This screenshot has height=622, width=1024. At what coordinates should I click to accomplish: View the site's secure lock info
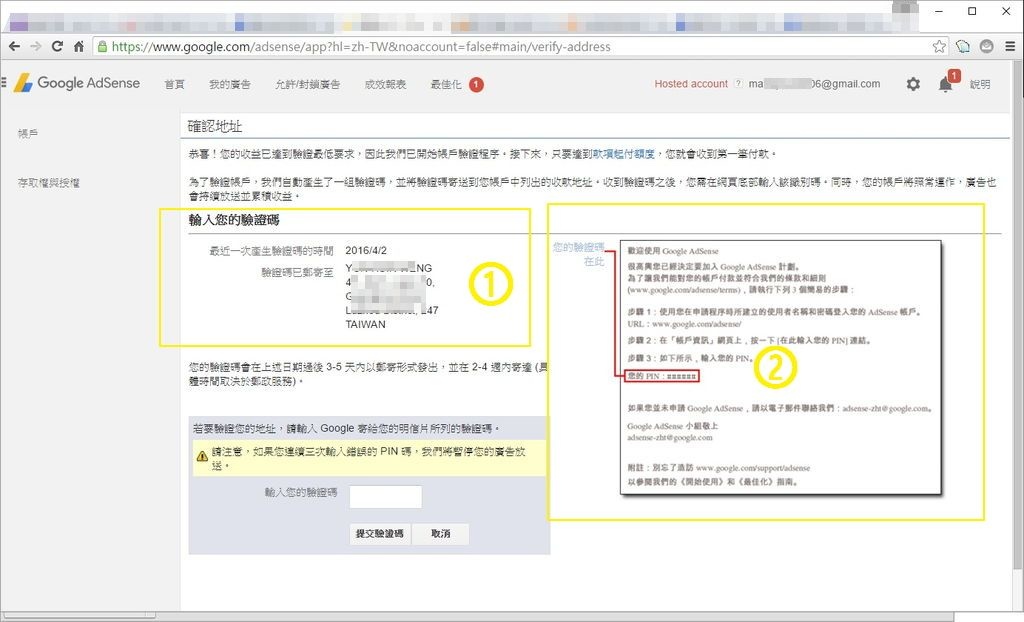click(102, 46)
